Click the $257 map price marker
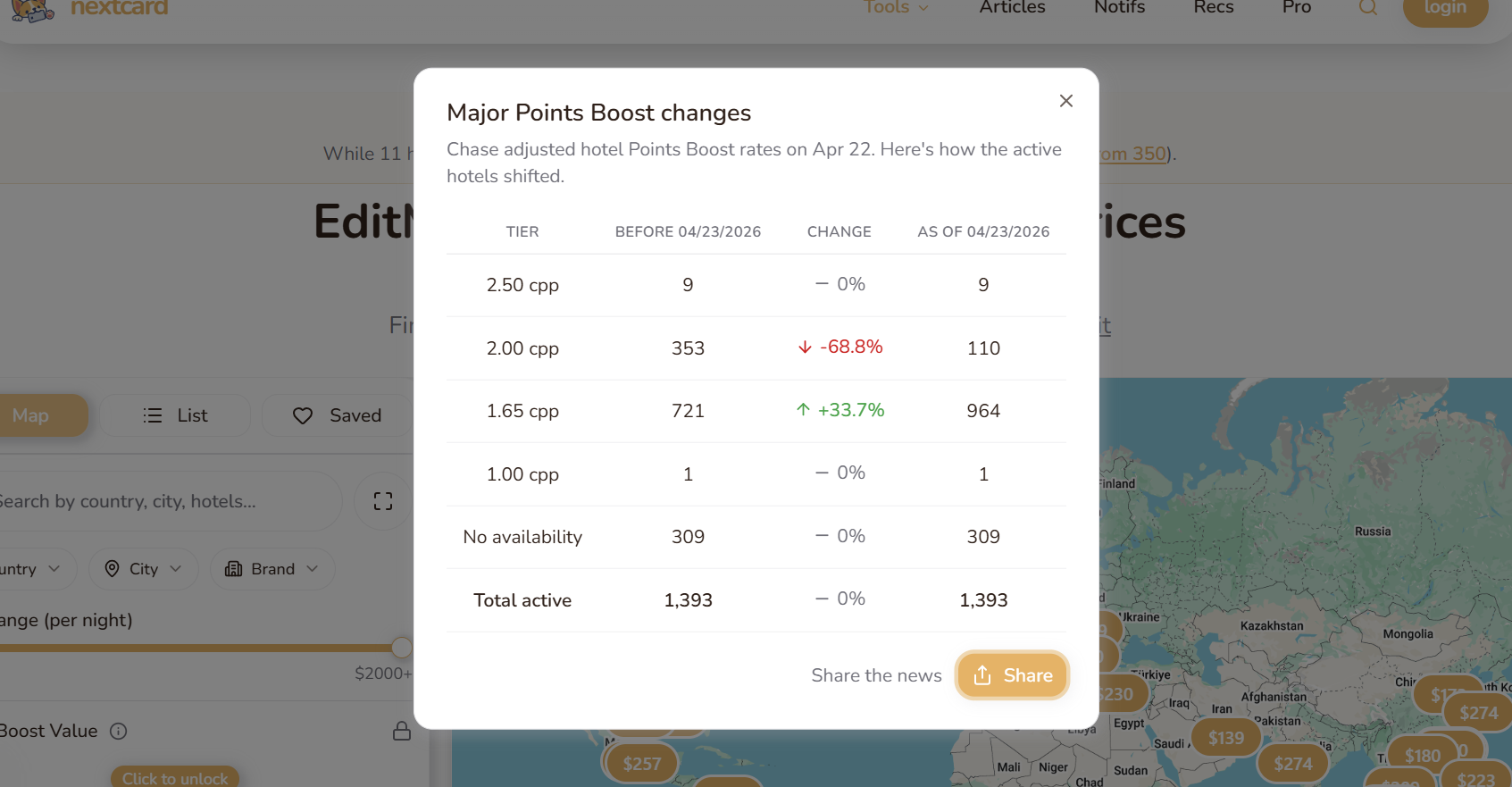Image resolution: width=1512 pixels, height=787 pixels. 641,764
